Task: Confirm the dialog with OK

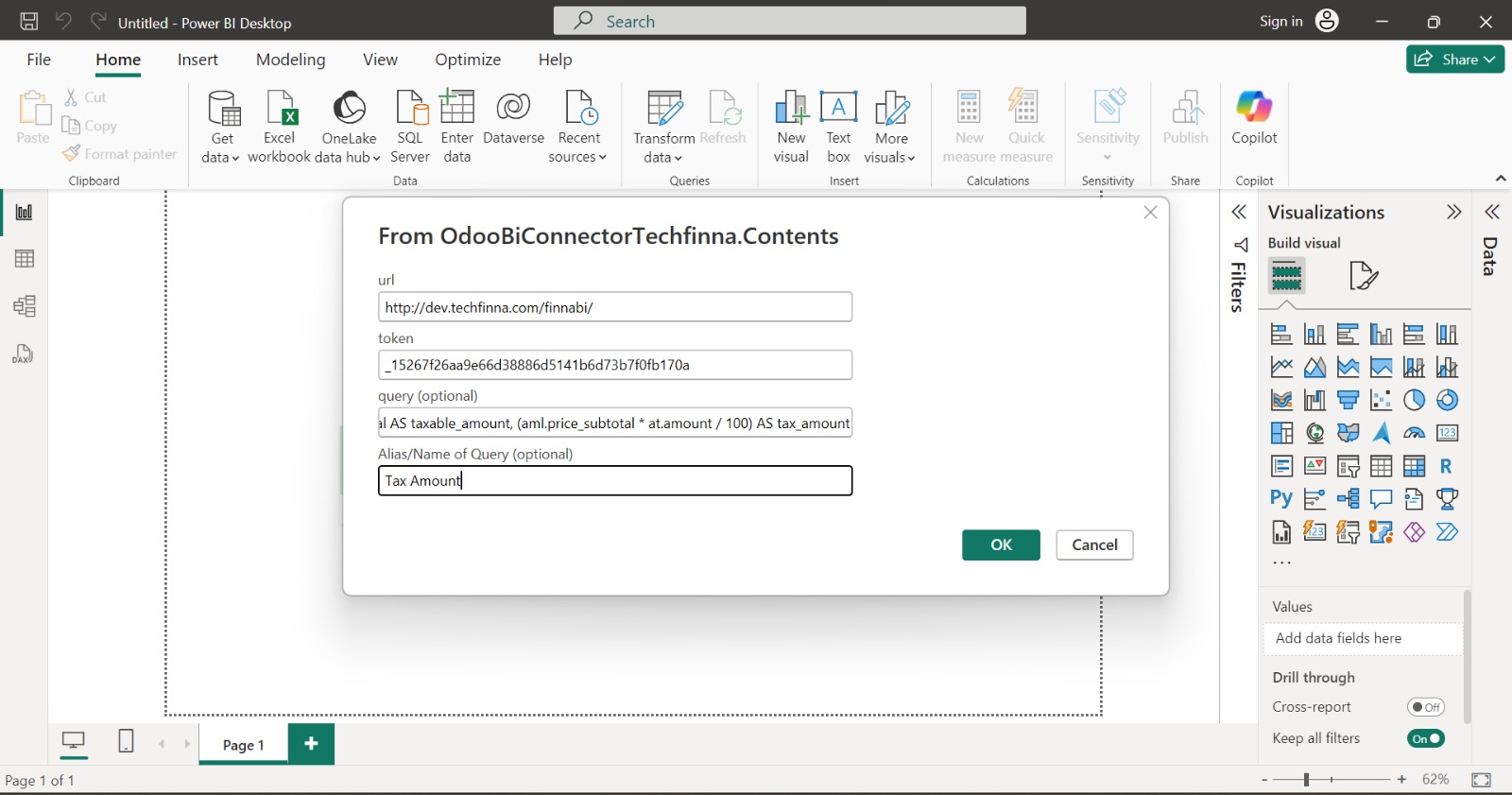Action: click(x=1001, y=544)
